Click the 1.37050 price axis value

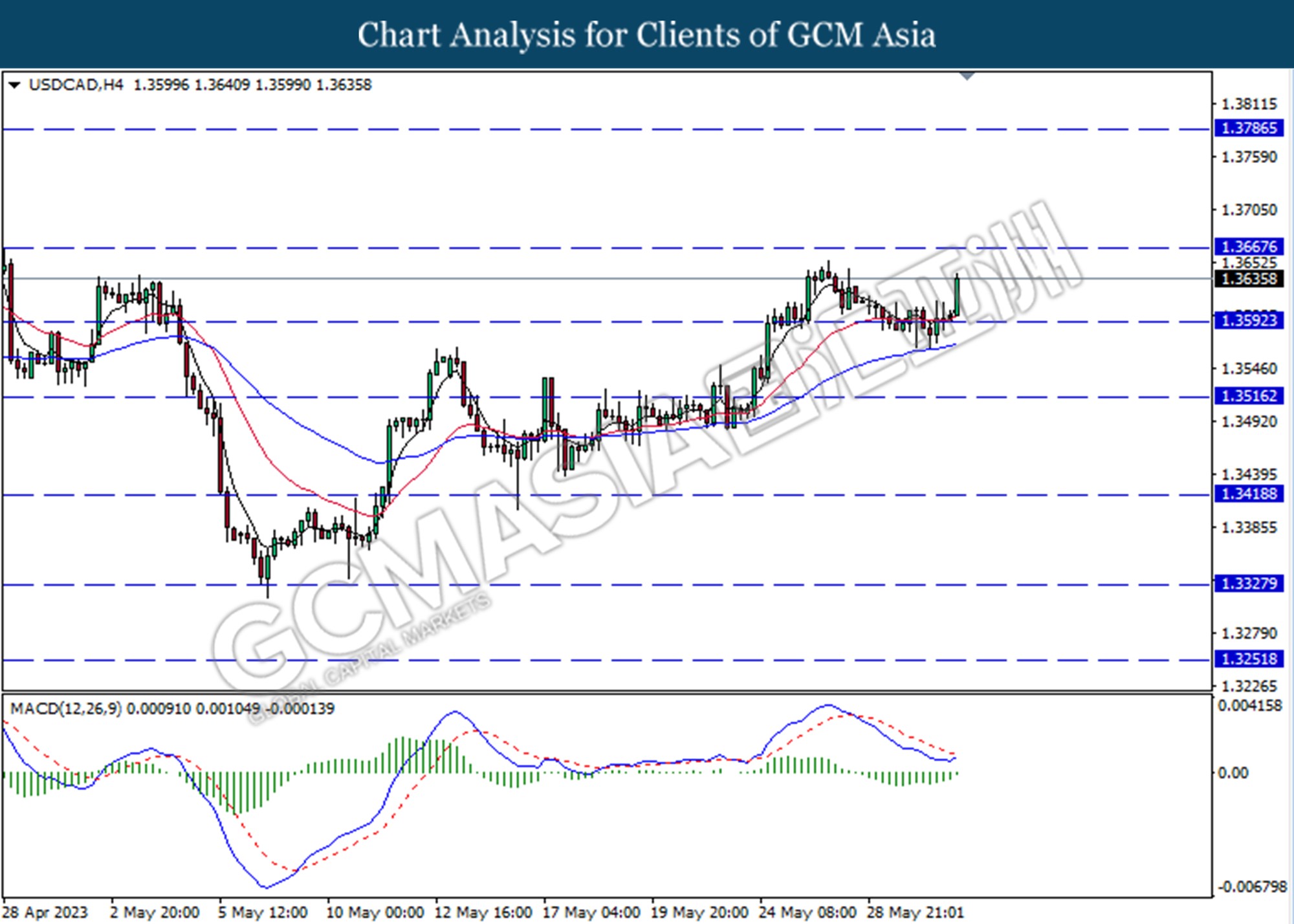point(1249,210)
